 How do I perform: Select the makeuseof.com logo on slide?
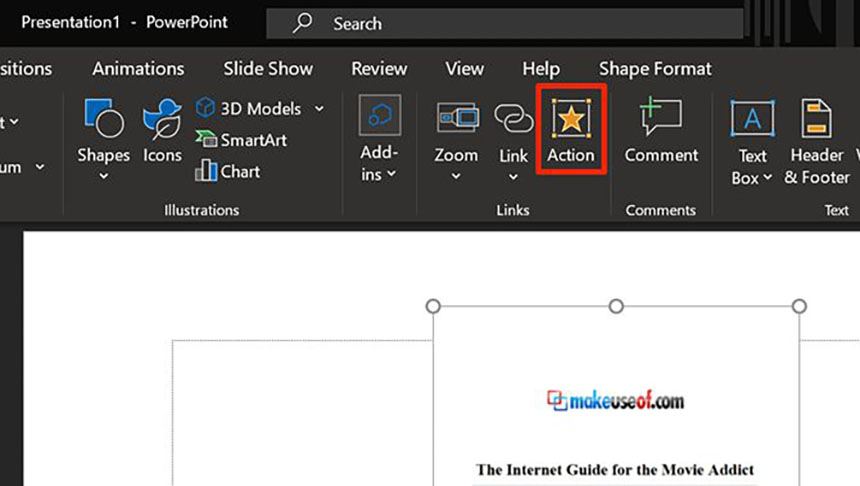616,401
